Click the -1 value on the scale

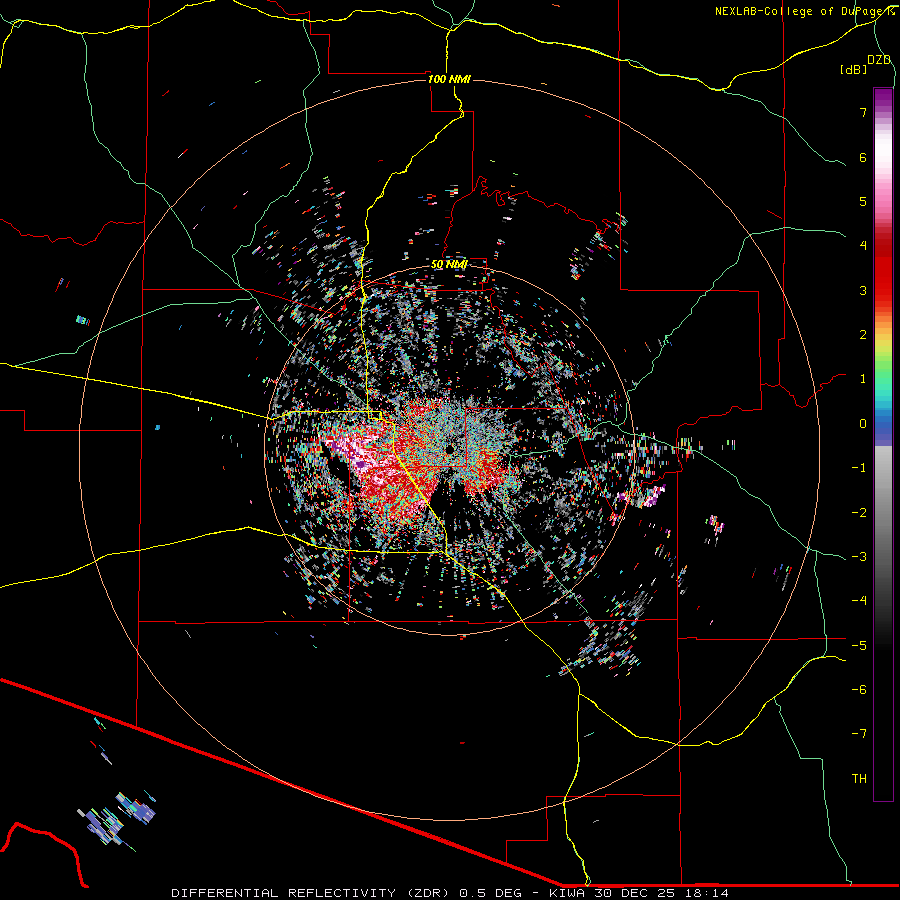coord(859,468)
